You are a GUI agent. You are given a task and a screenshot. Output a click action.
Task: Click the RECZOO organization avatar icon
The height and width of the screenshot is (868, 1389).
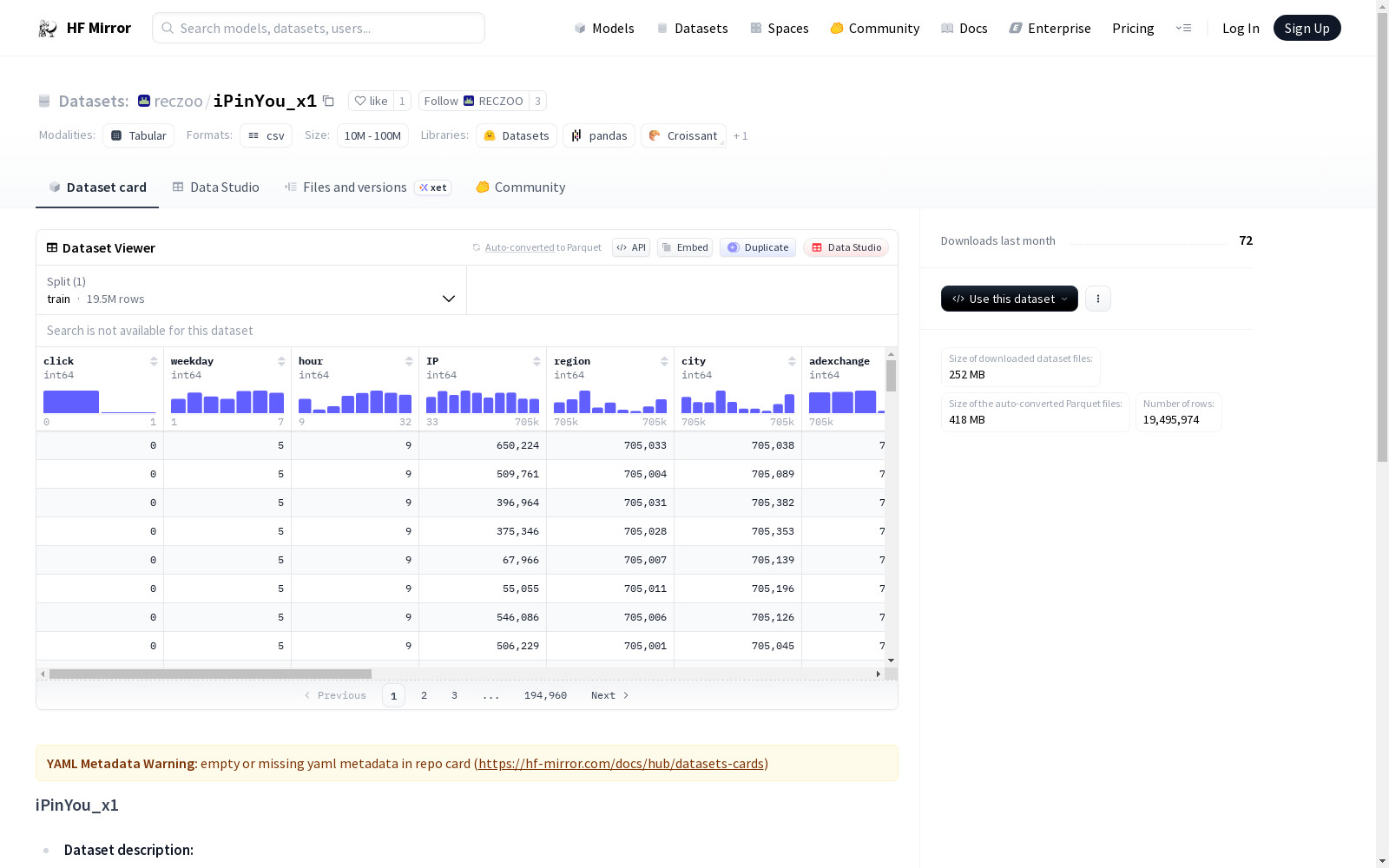[x=469, y=101]
